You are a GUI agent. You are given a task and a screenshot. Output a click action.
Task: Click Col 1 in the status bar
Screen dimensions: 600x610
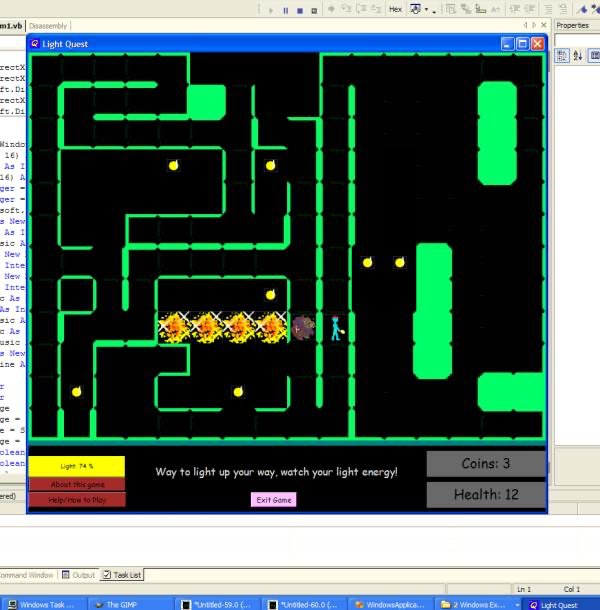click(572, 589)
